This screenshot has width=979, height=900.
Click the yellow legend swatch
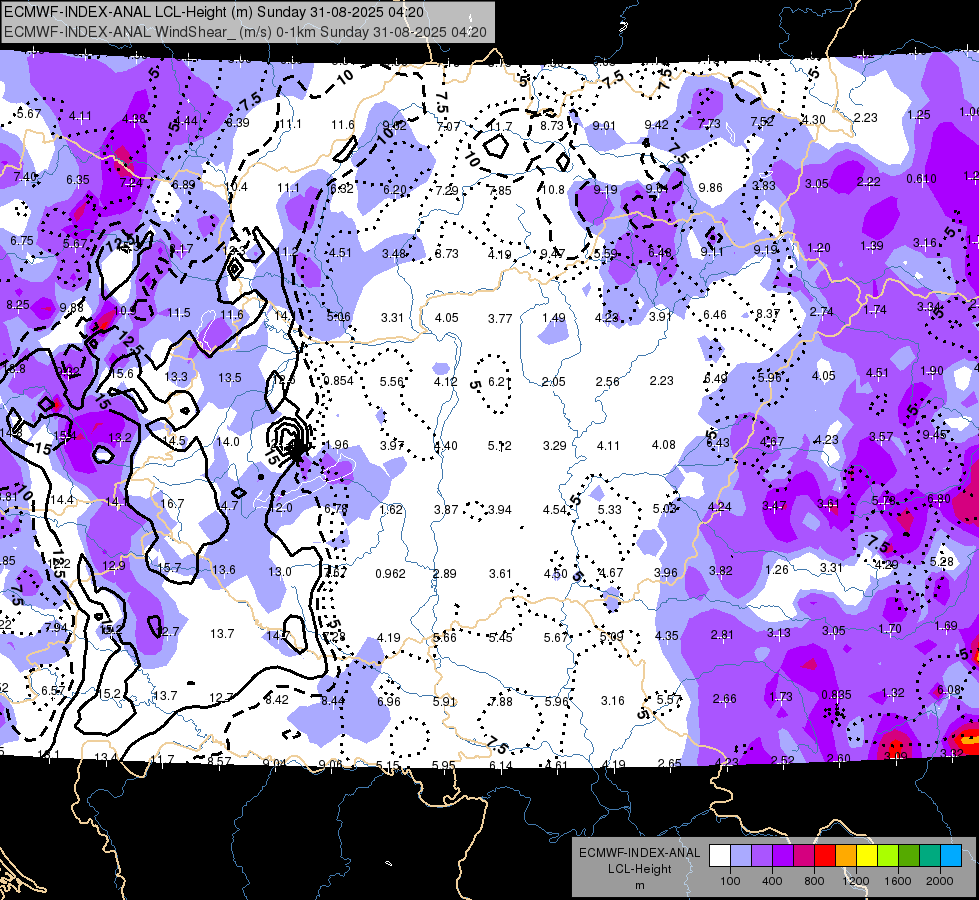point(867,856)
